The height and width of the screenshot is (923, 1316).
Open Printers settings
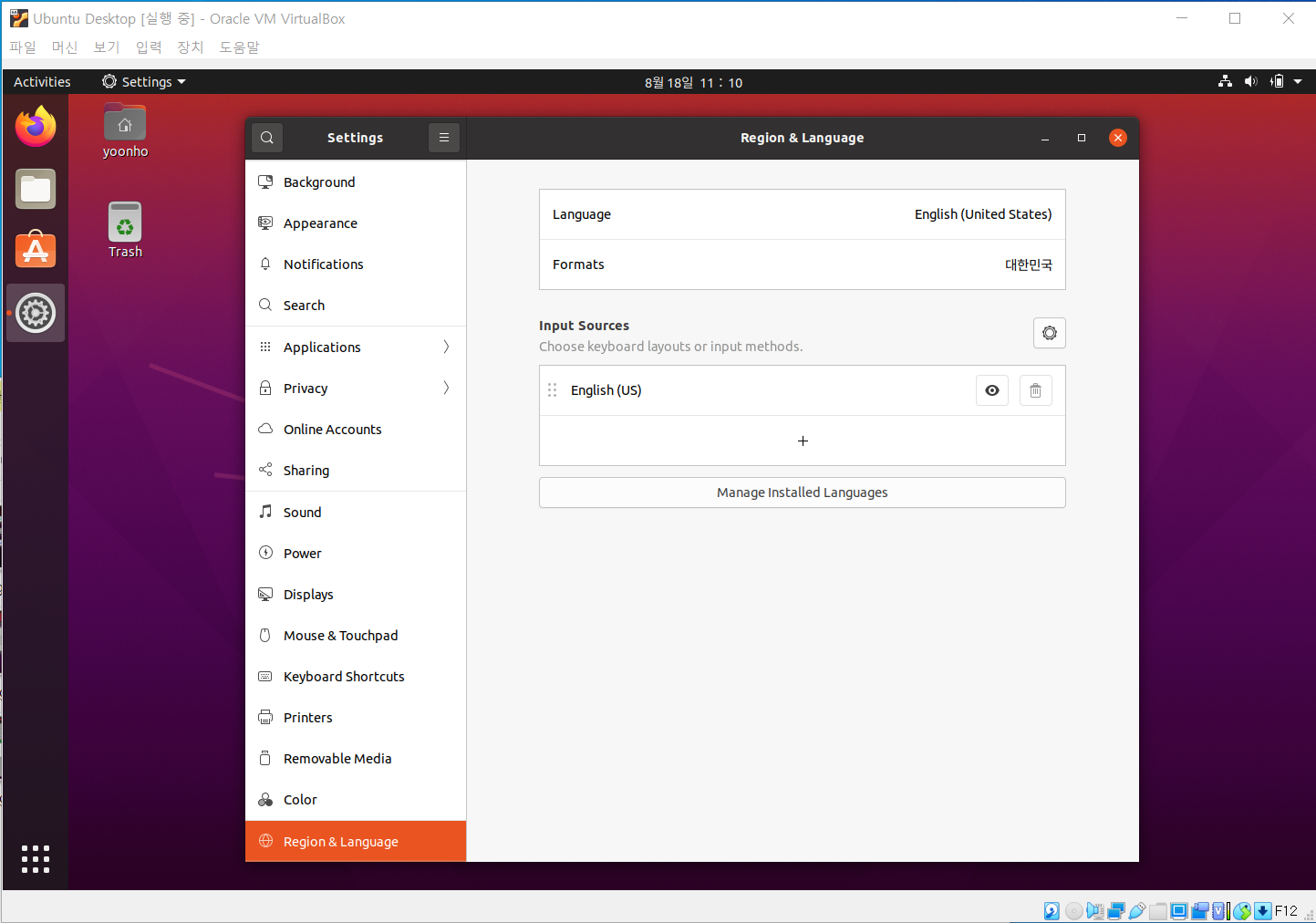[356, 718]
